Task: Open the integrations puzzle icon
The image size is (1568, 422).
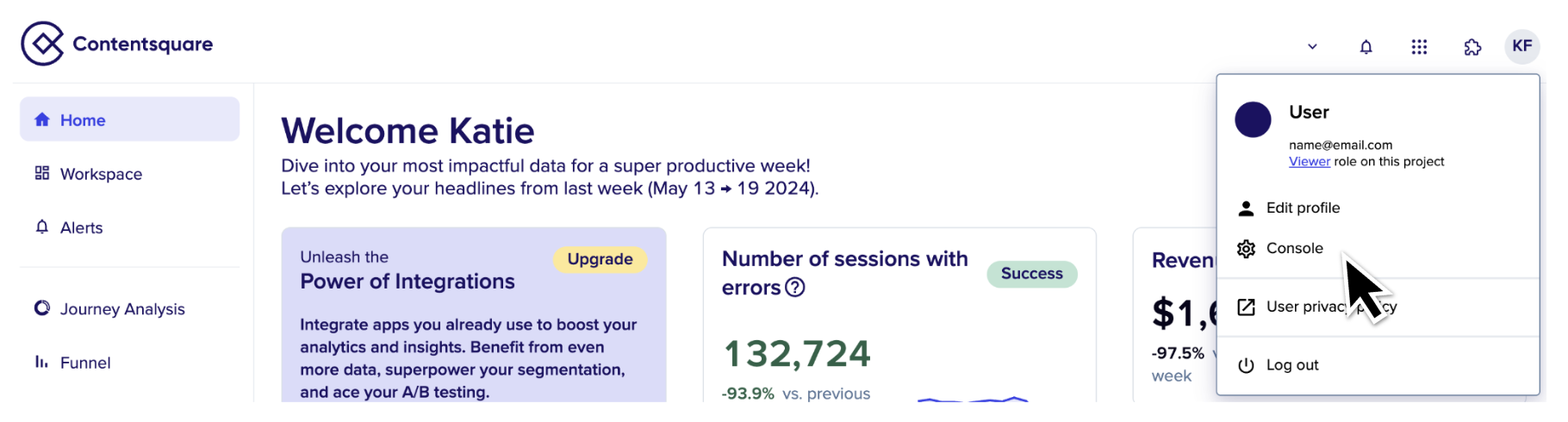Action: 1472,47
